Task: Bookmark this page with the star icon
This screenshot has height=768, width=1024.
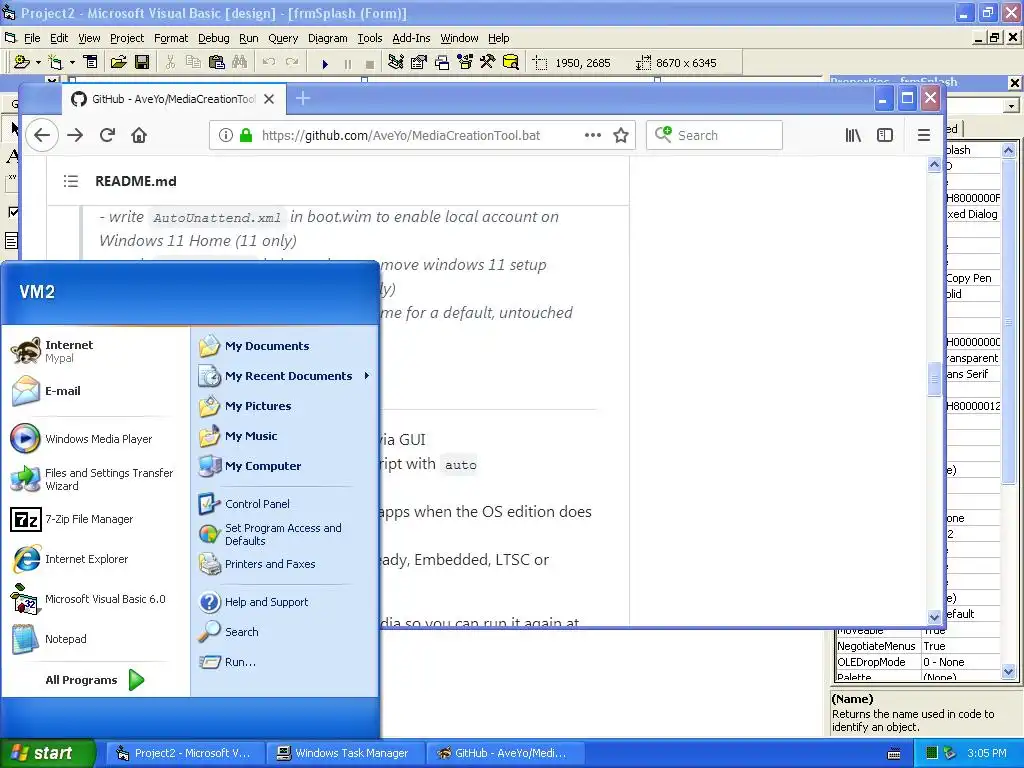Action: pyautogui.click(x=621, y=135)
